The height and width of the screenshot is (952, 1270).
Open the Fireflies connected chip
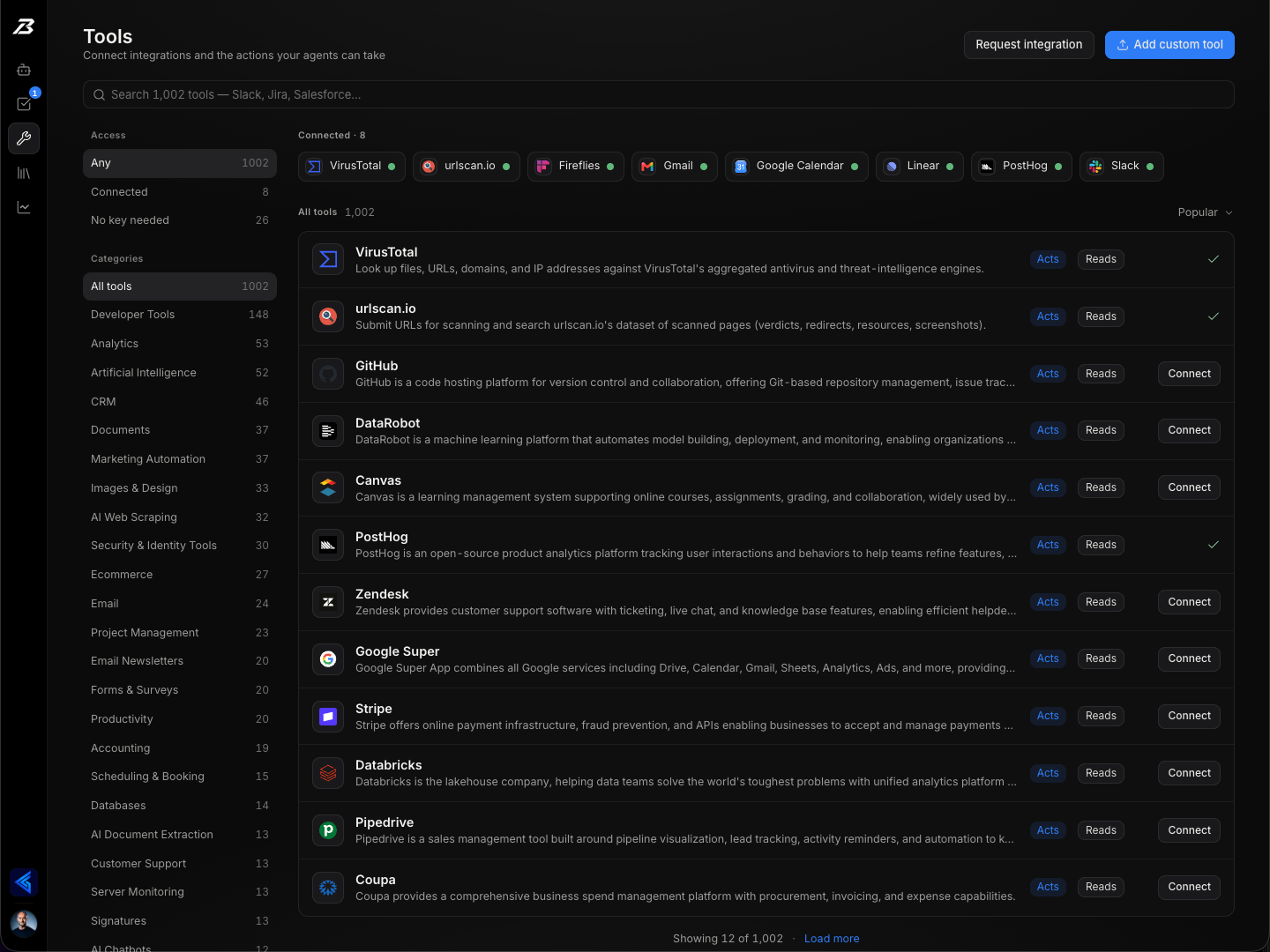click(576, 166)
